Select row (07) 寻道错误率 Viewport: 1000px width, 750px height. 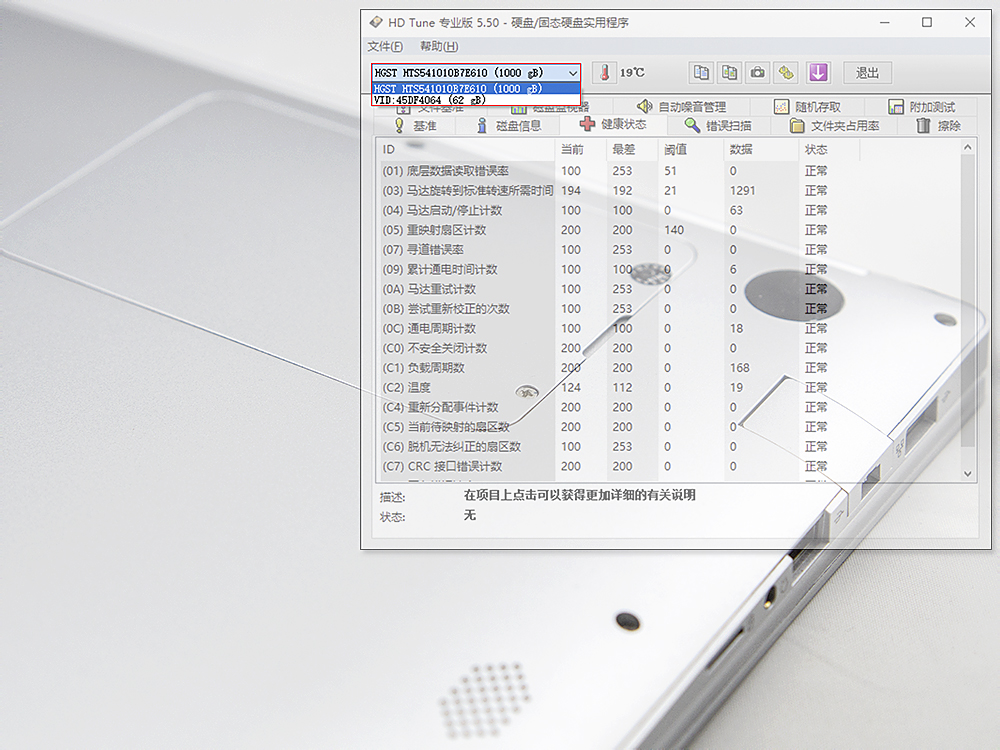point(668,250)
